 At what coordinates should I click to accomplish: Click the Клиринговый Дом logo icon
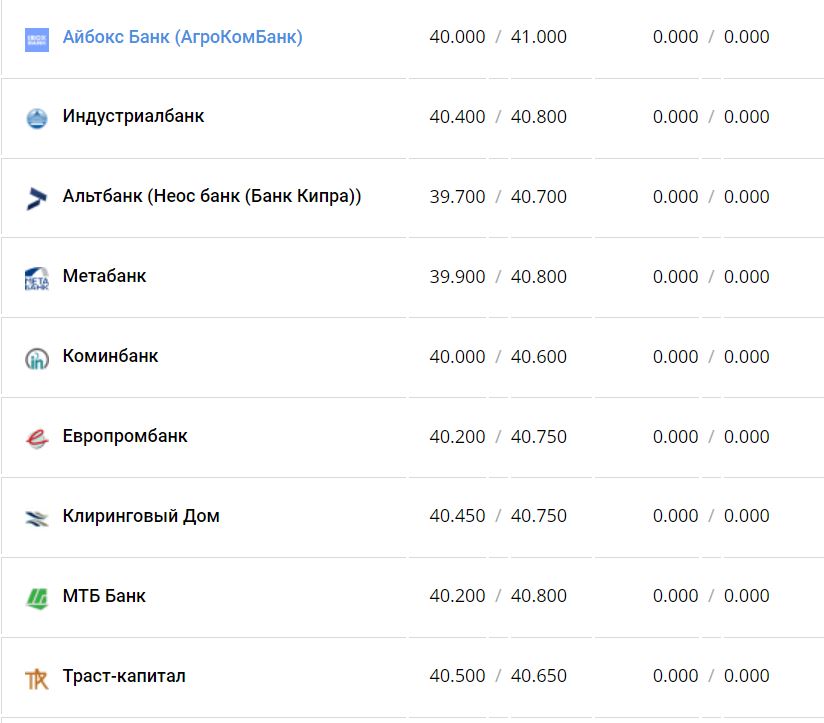[x=37, y=518]
